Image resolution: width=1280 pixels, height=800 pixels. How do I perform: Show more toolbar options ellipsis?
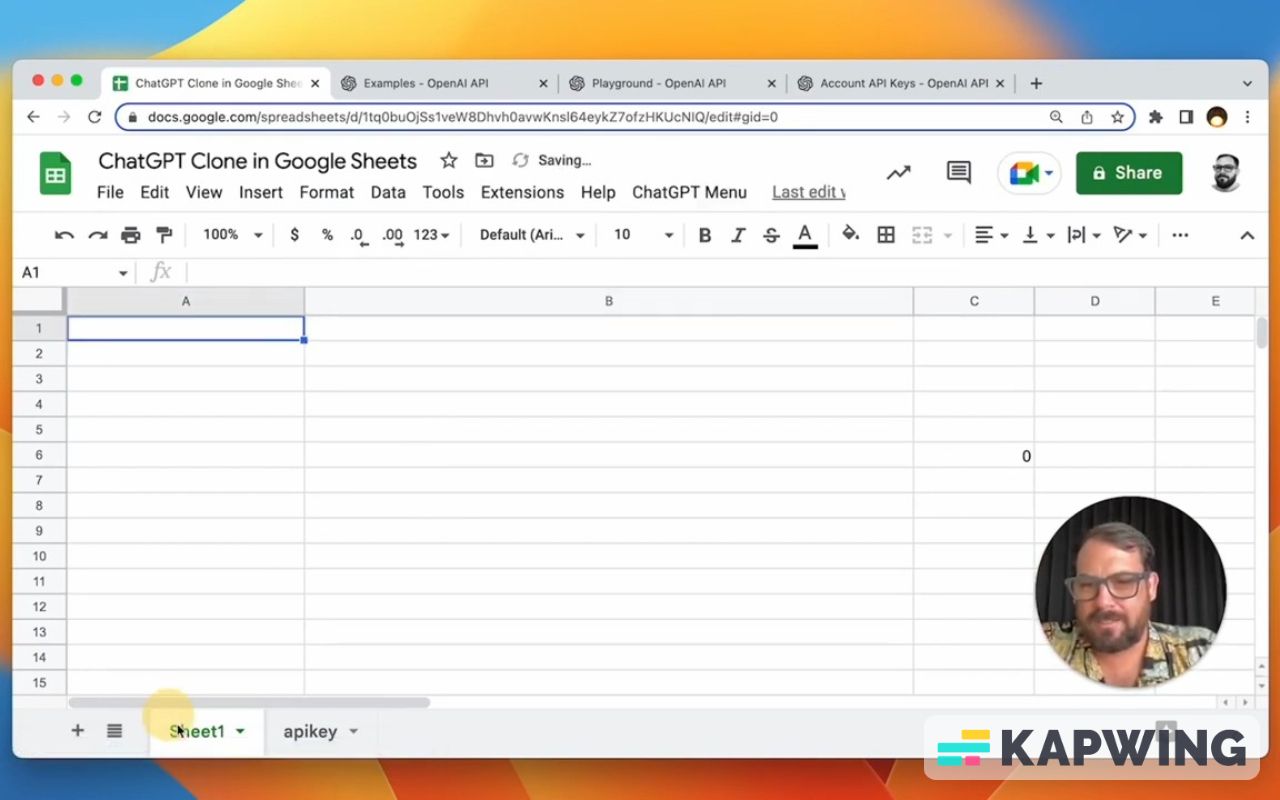coord(1180,235)
